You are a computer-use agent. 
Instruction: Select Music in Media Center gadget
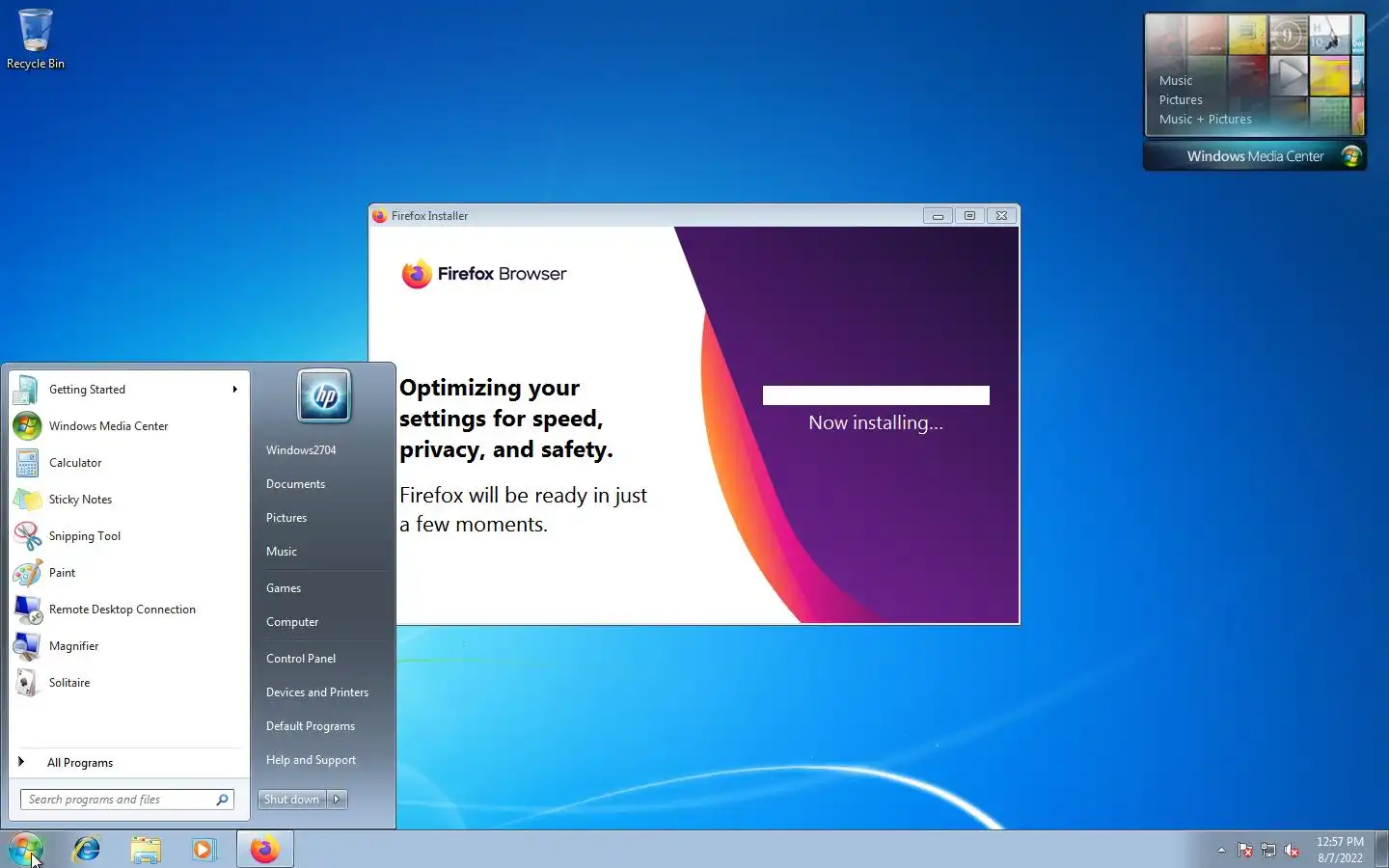[x=1176, y=81]
